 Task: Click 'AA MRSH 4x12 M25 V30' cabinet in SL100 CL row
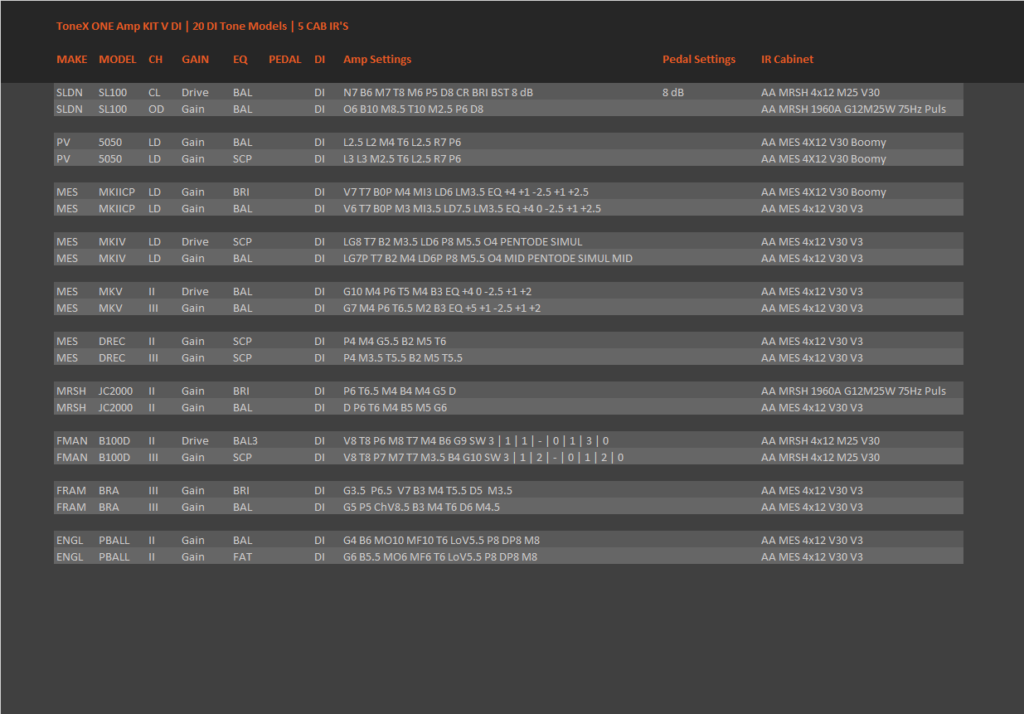click(x=820, y=93)
